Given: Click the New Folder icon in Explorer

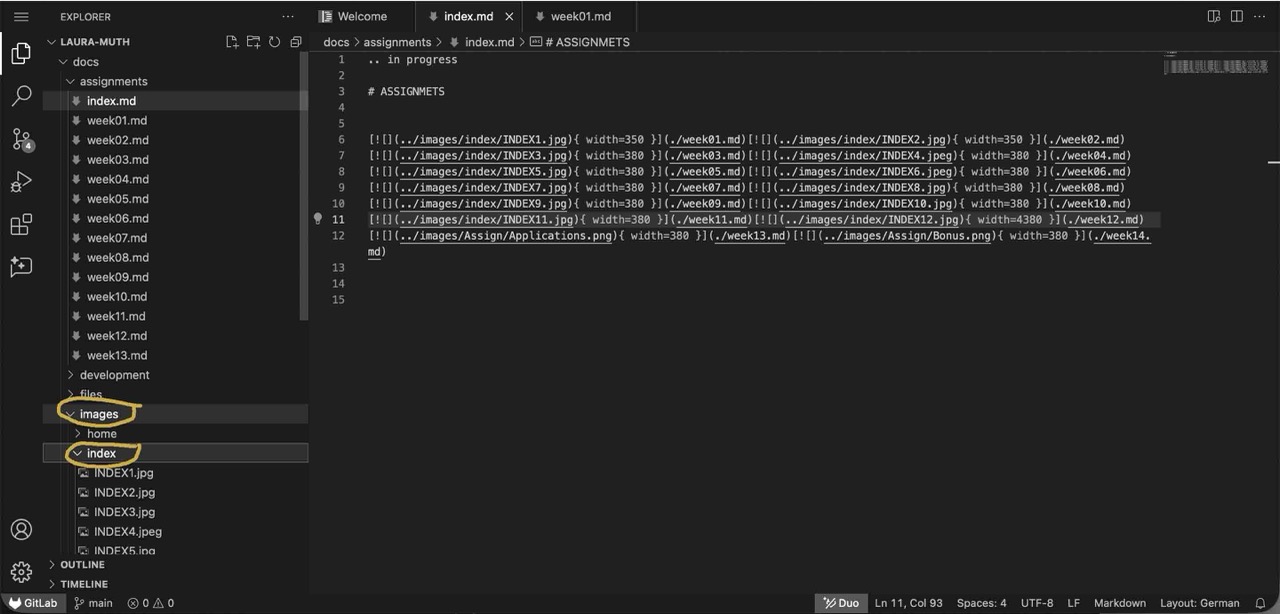Looking at the screenshot, I should [x=253, y=42].
